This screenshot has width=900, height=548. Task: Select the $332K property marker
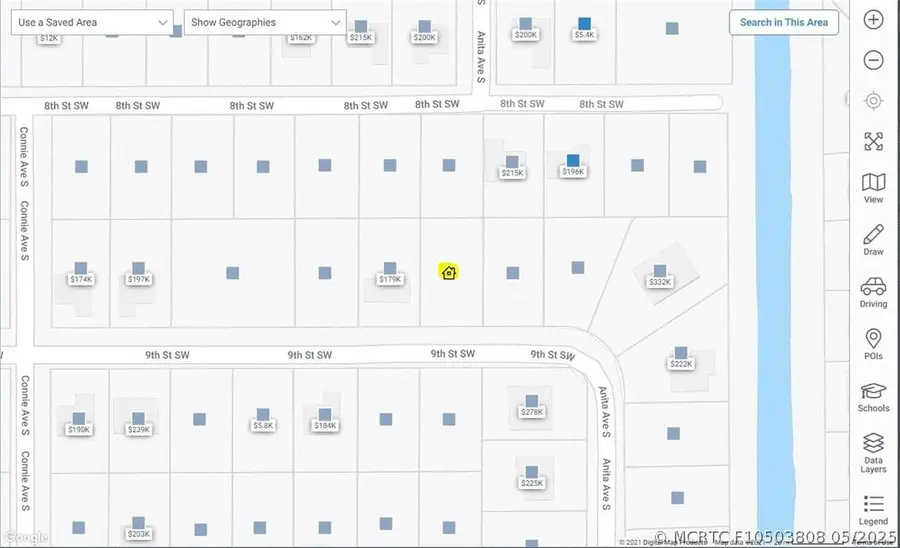[x=660, y=276]
